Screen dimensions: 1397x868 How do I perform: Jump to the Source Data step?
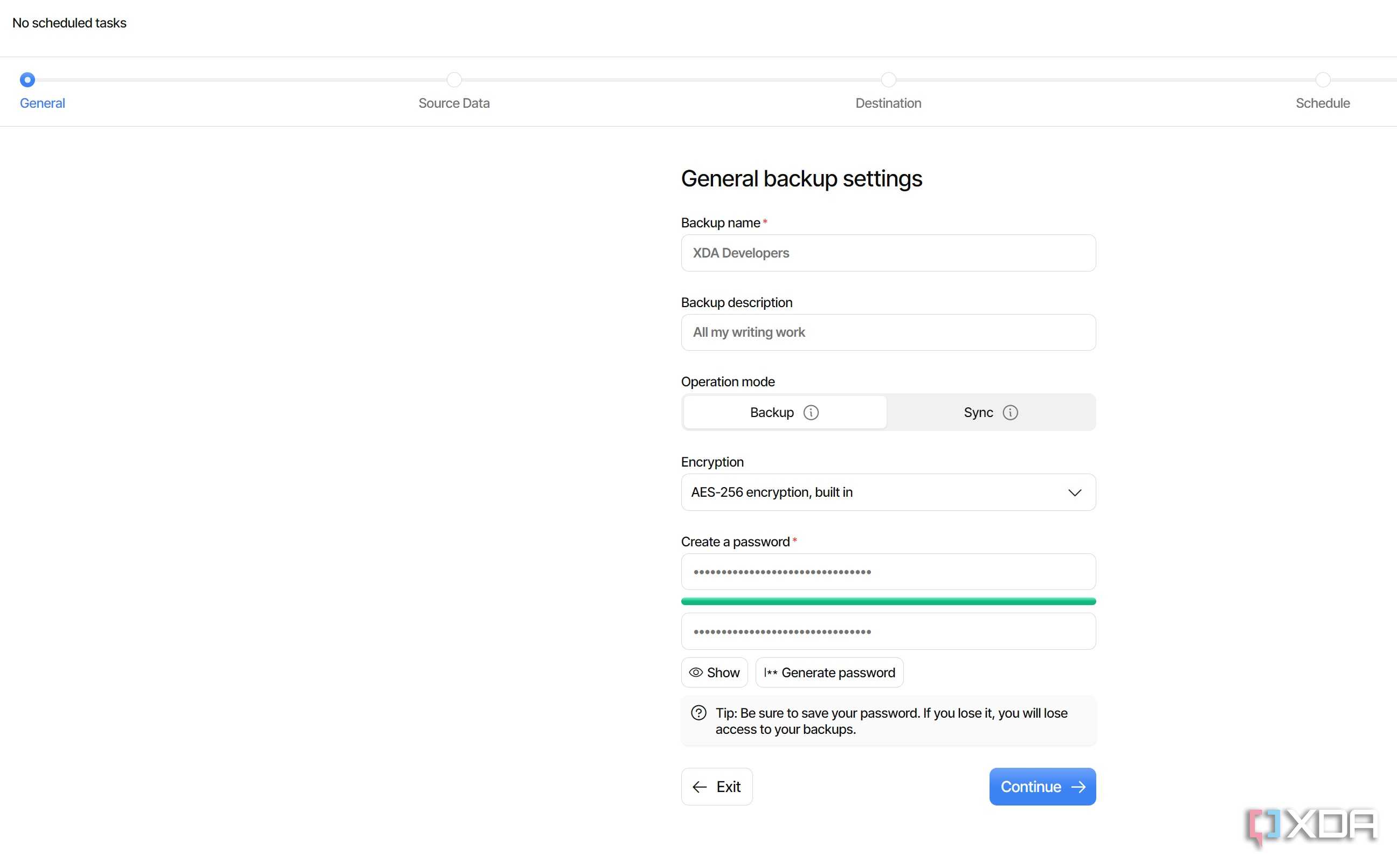pyautogui.click(x=454, y=103)
